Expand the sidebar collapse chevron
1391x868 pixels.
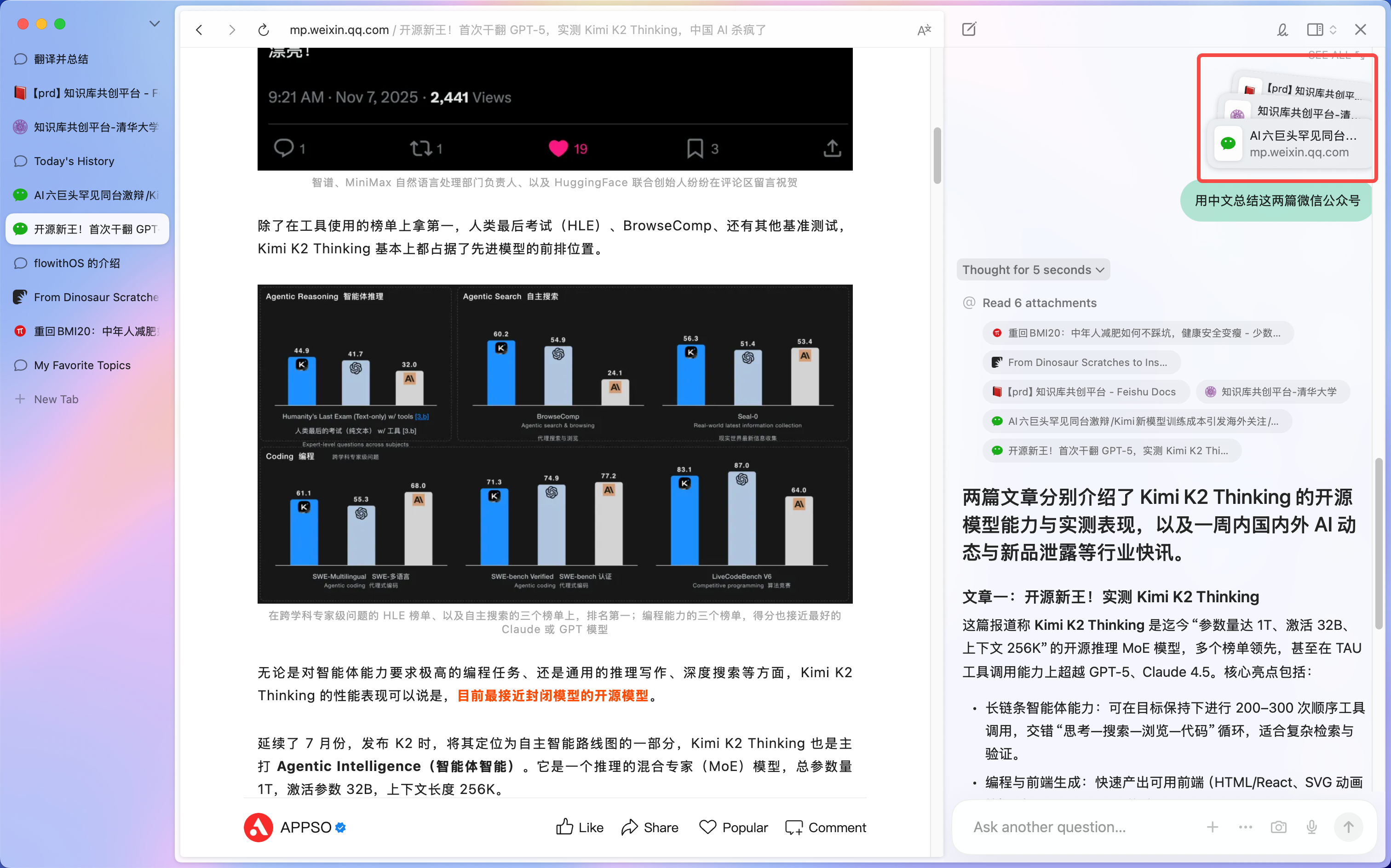point(154,24)
